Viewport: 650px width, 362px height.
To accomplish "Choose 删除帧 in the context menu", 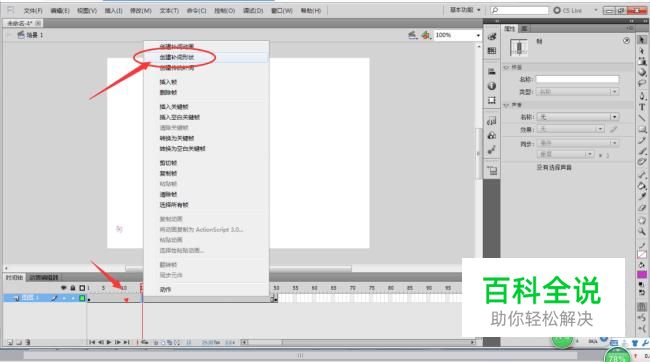I will tap(168, 92).
